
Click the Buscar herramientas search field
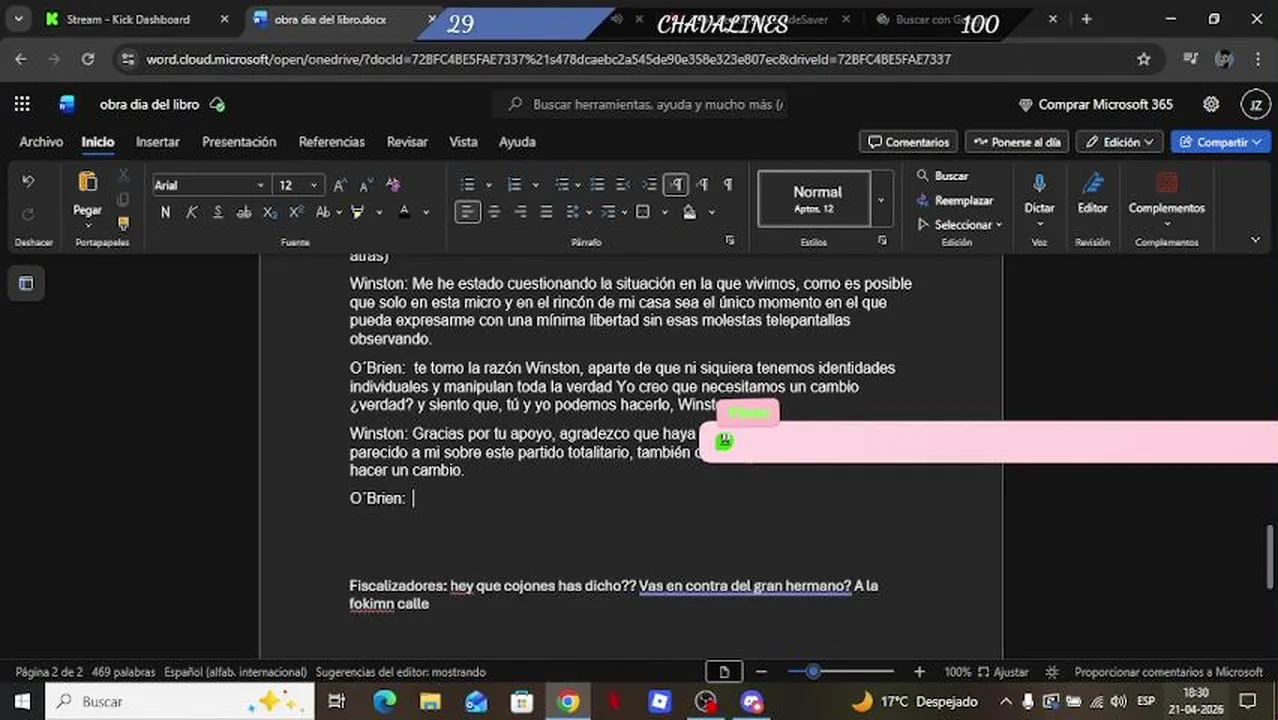[640, 104]
